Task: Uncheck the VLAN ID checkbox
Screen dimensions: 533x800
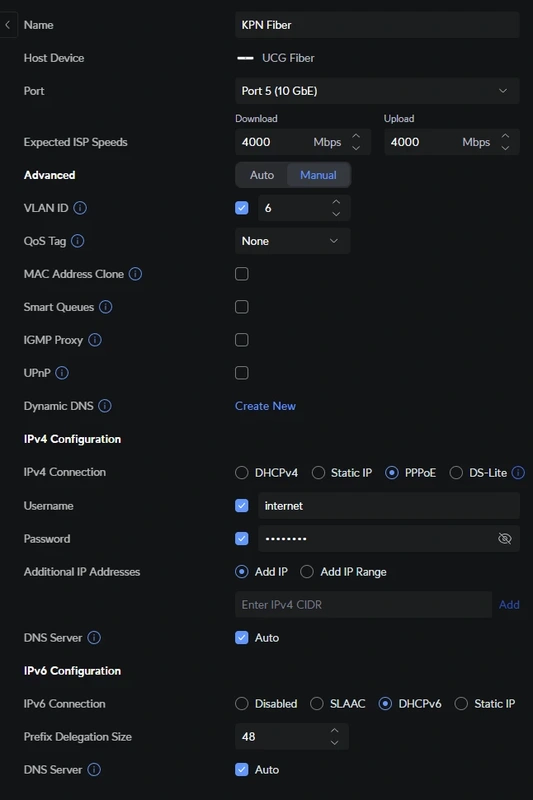Action: click(242, 208)
